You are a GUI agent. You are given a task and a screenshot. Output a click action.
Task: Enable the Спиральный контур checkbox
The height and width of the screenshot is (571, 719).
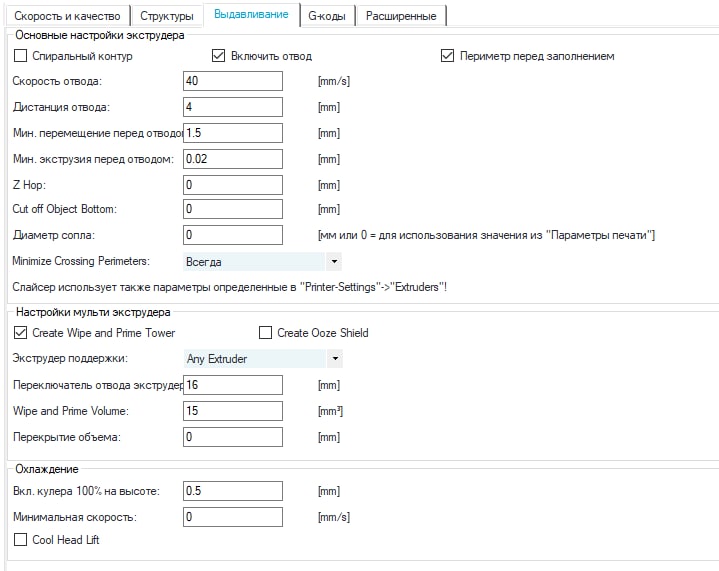[21, 56]
